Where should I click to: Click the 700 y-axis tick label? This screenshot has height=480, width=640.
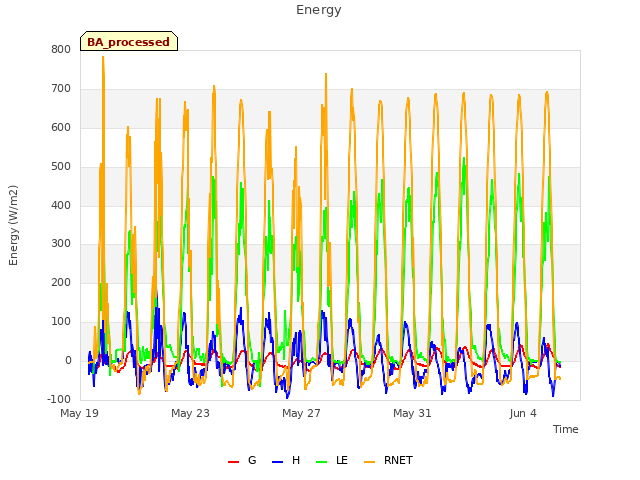click(61, 89)
